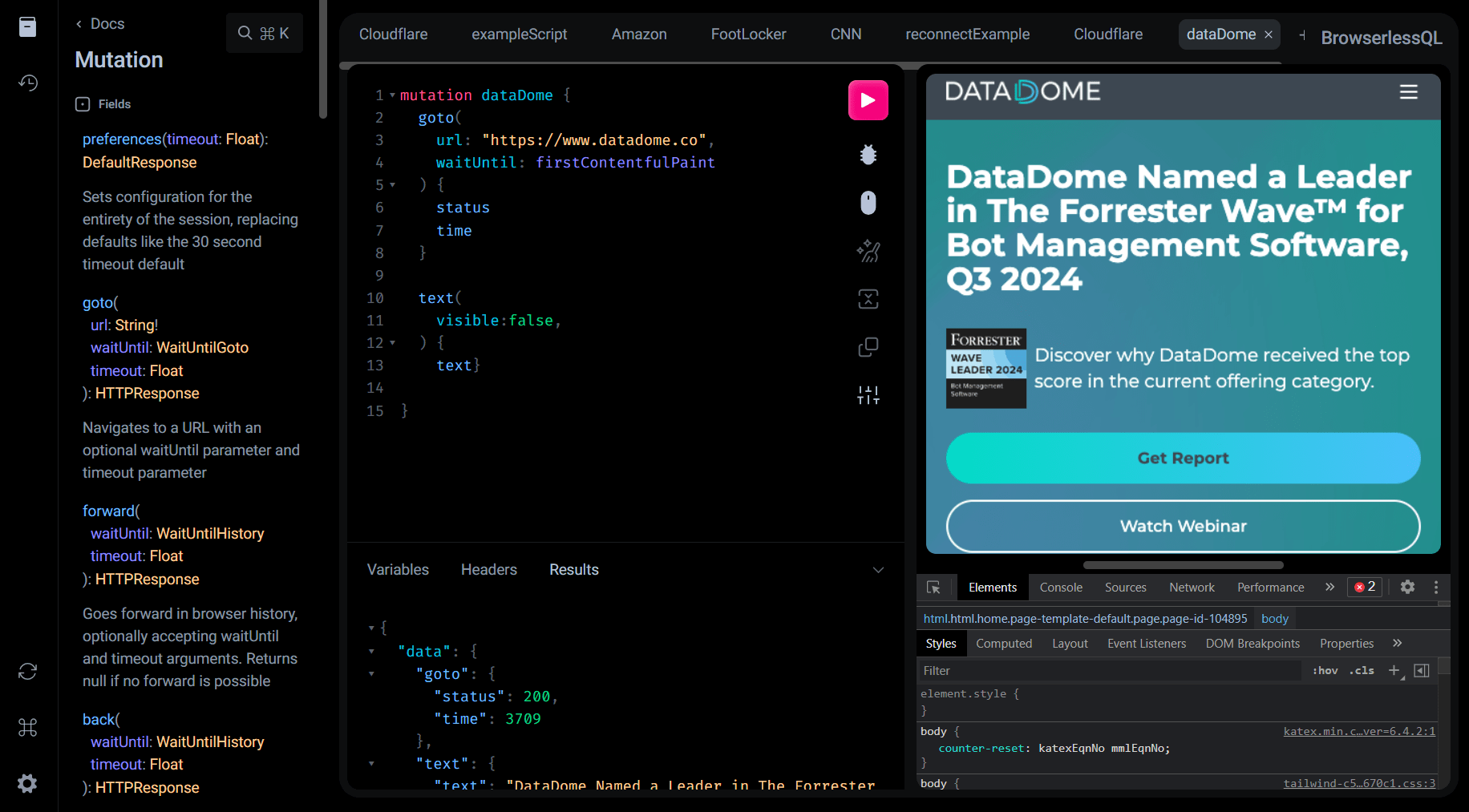
Task: Go back to Docs in the sidebar
Action: coord(100,24)
